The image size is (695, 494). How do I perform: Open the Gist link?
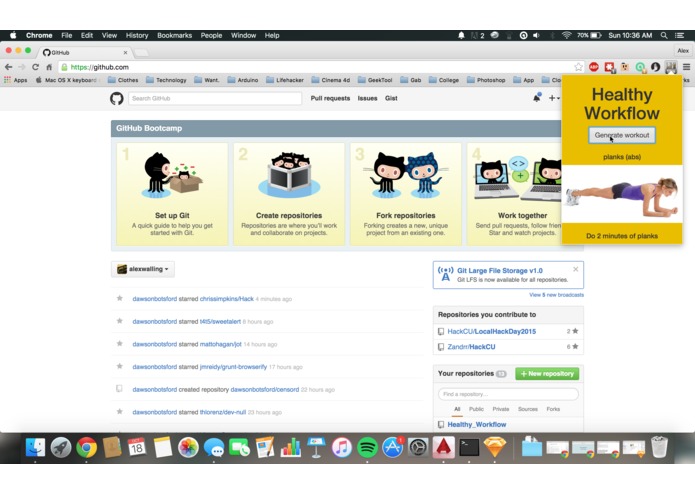click(x=391, y=98)
